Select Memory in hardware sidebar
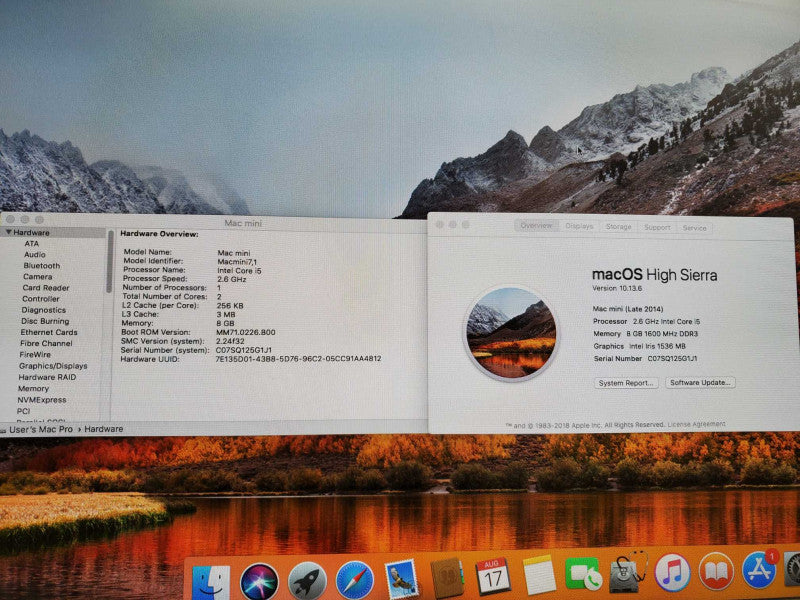Screen dimensions: 800x600 click(33, 388)
